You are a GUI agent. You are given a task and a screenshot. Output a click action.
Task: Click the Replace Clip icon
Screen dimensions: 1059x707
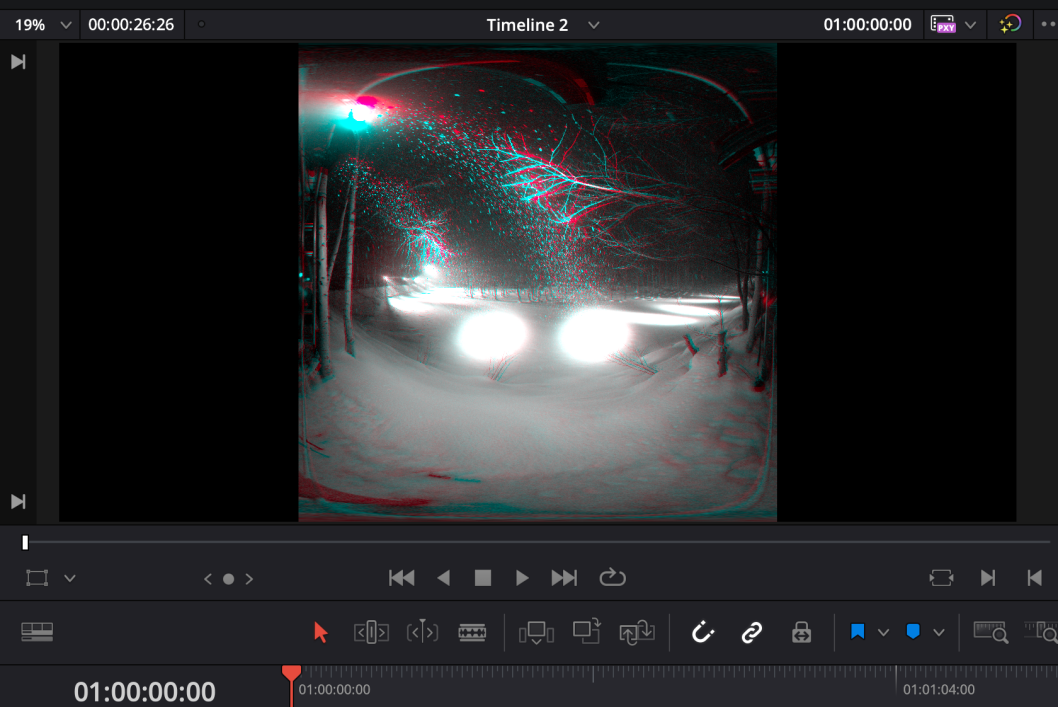click(x=637, y=632)
